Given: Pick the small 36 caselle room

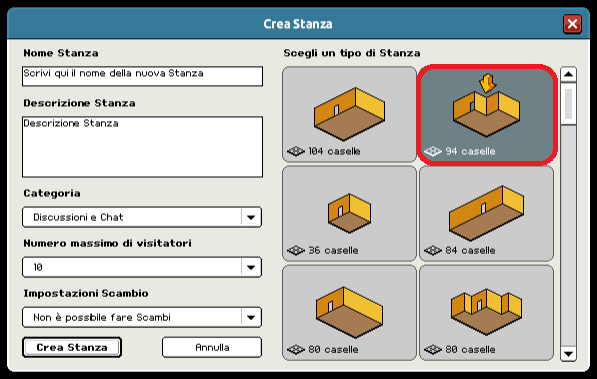Looking at the screenshot, I should pyautogui.click(x=349, y=213).
